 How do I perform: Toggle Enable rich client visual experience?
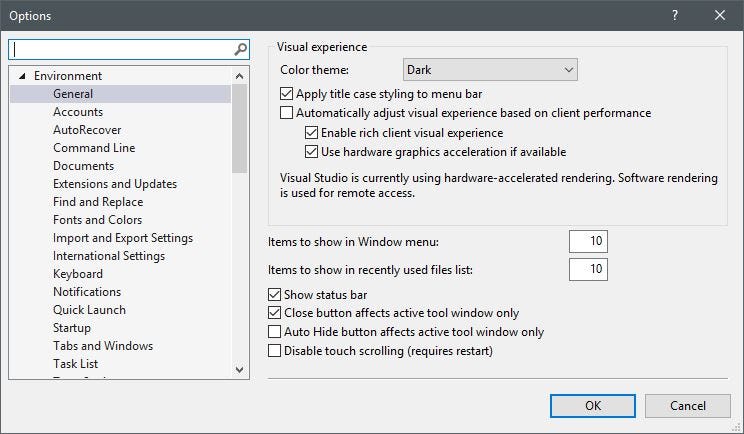(x=311, y=132)
